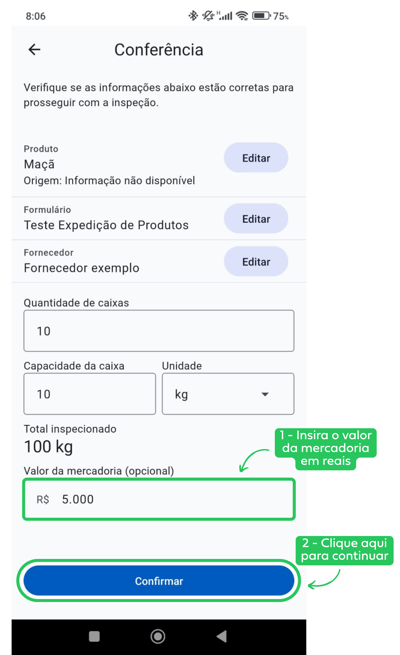Focus the Quantidade de caixas field
Viewport: 400px width, 655px height.
pyautogui.click(x=159, y=331)
